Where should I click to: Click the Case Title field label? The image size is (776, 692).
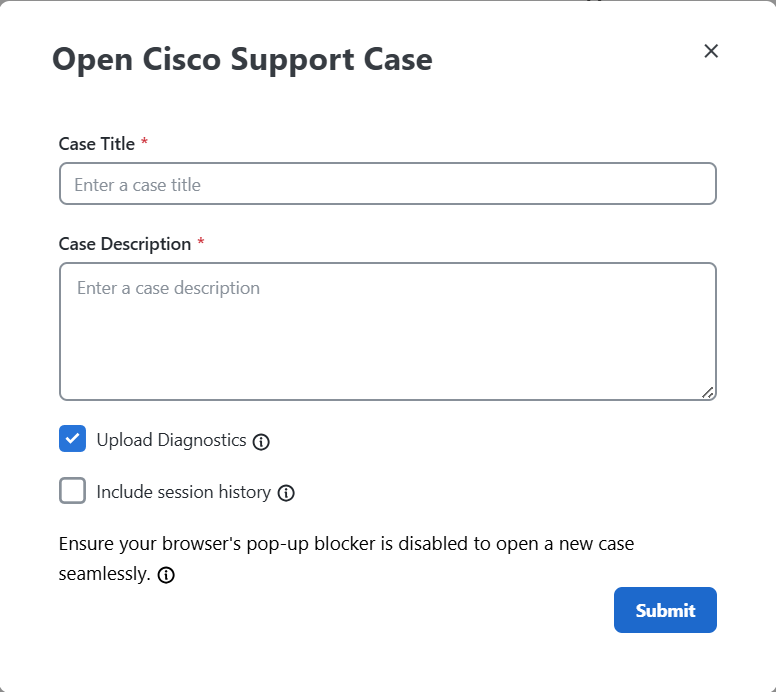[x=97, y=144]
